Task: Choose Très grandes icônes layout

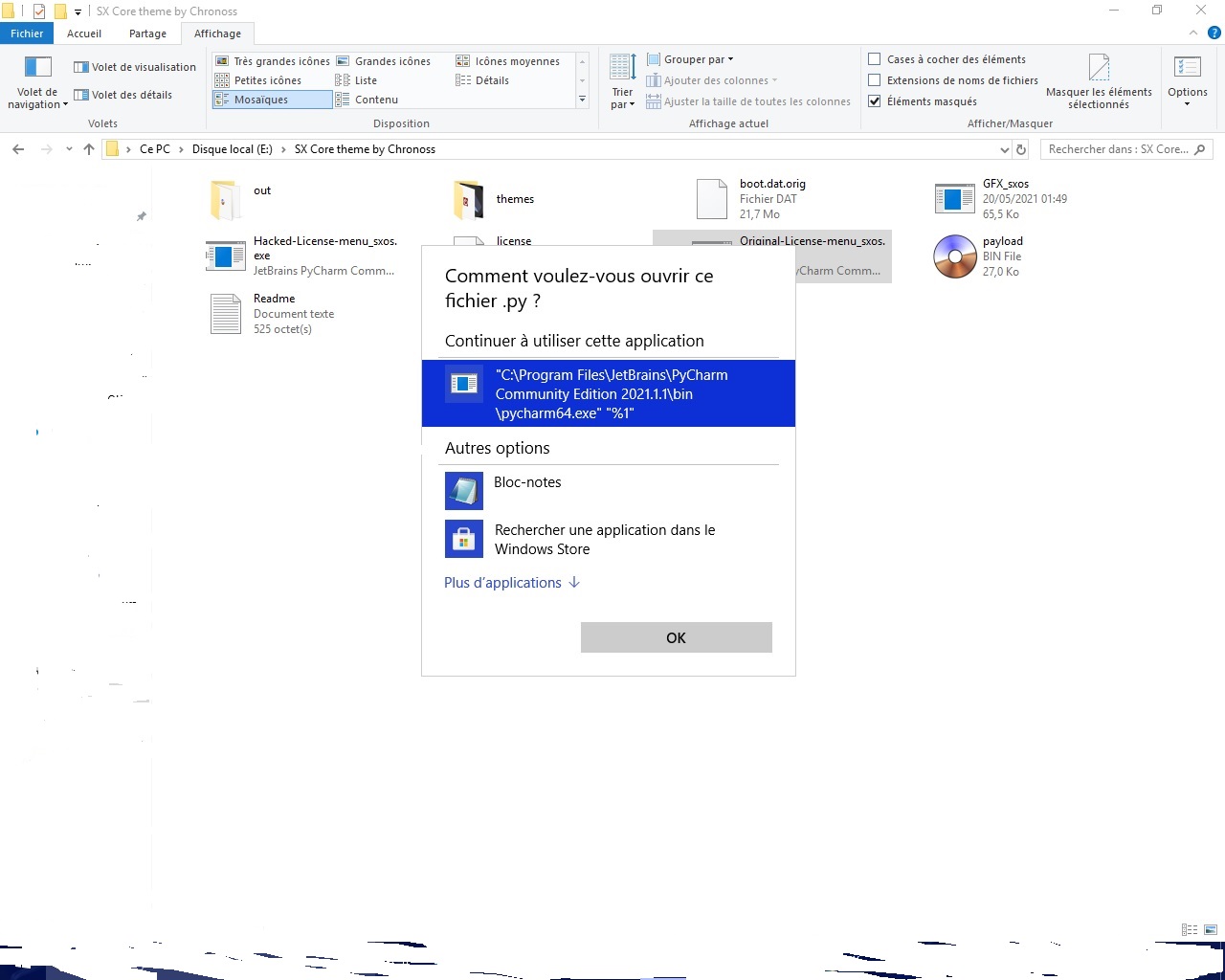Action: [x=273, y=61]
